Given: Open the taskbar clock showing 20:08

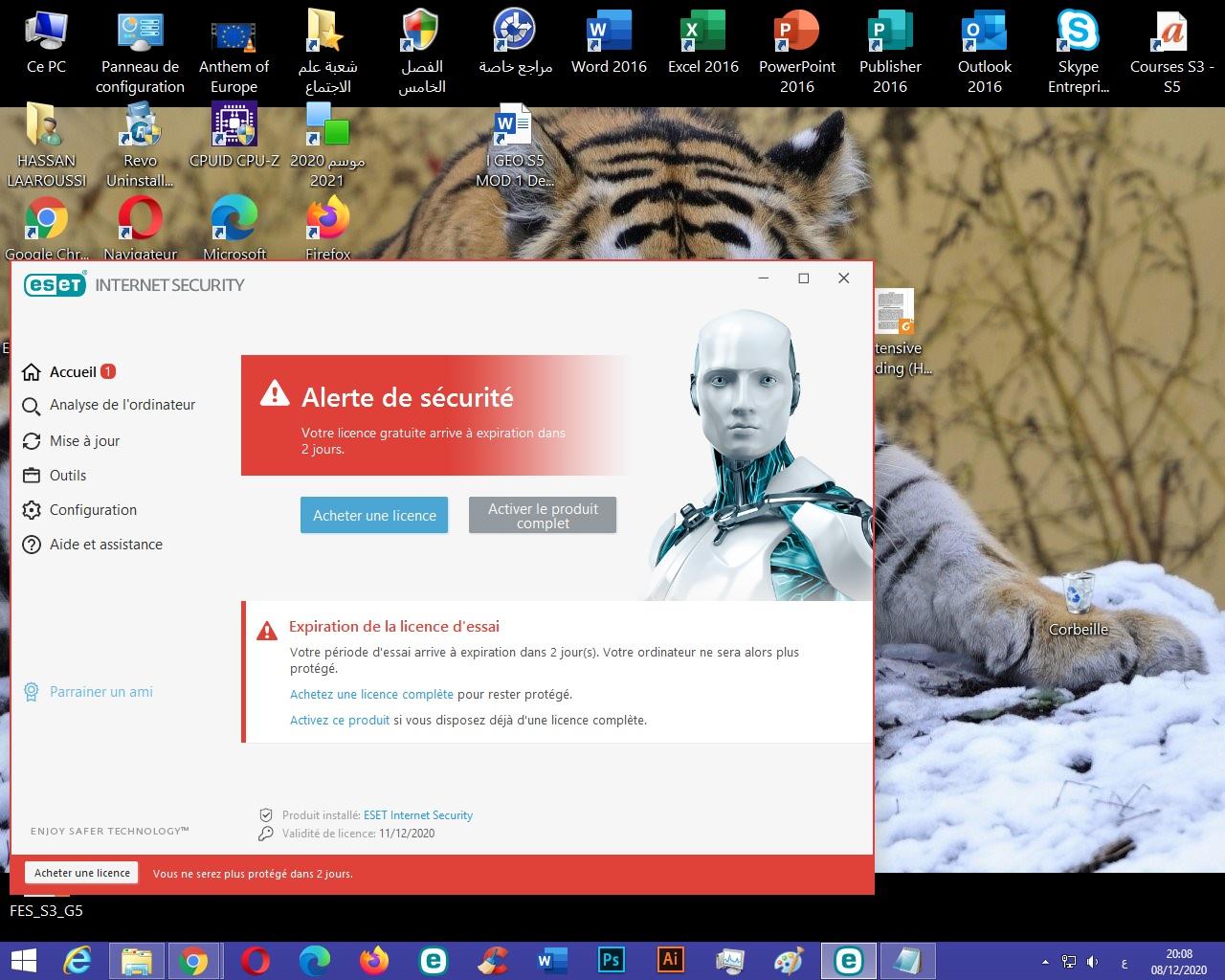Looking at the screenshot, I should (1179, 961).
